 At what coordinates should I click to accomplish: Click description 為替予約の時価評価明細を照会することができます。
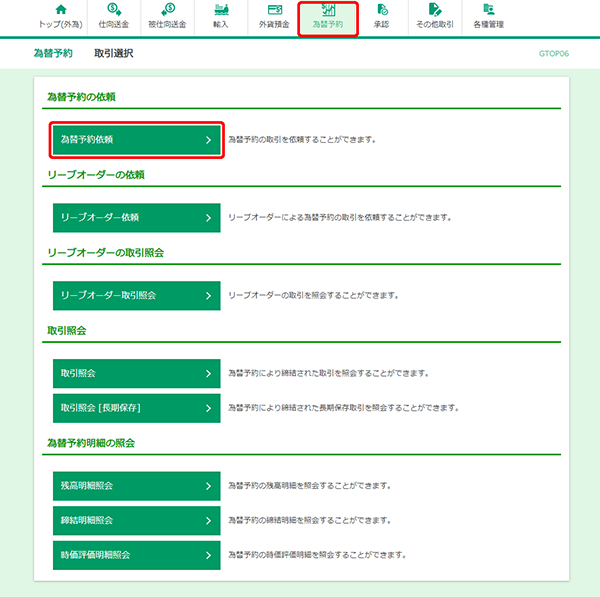317,555
